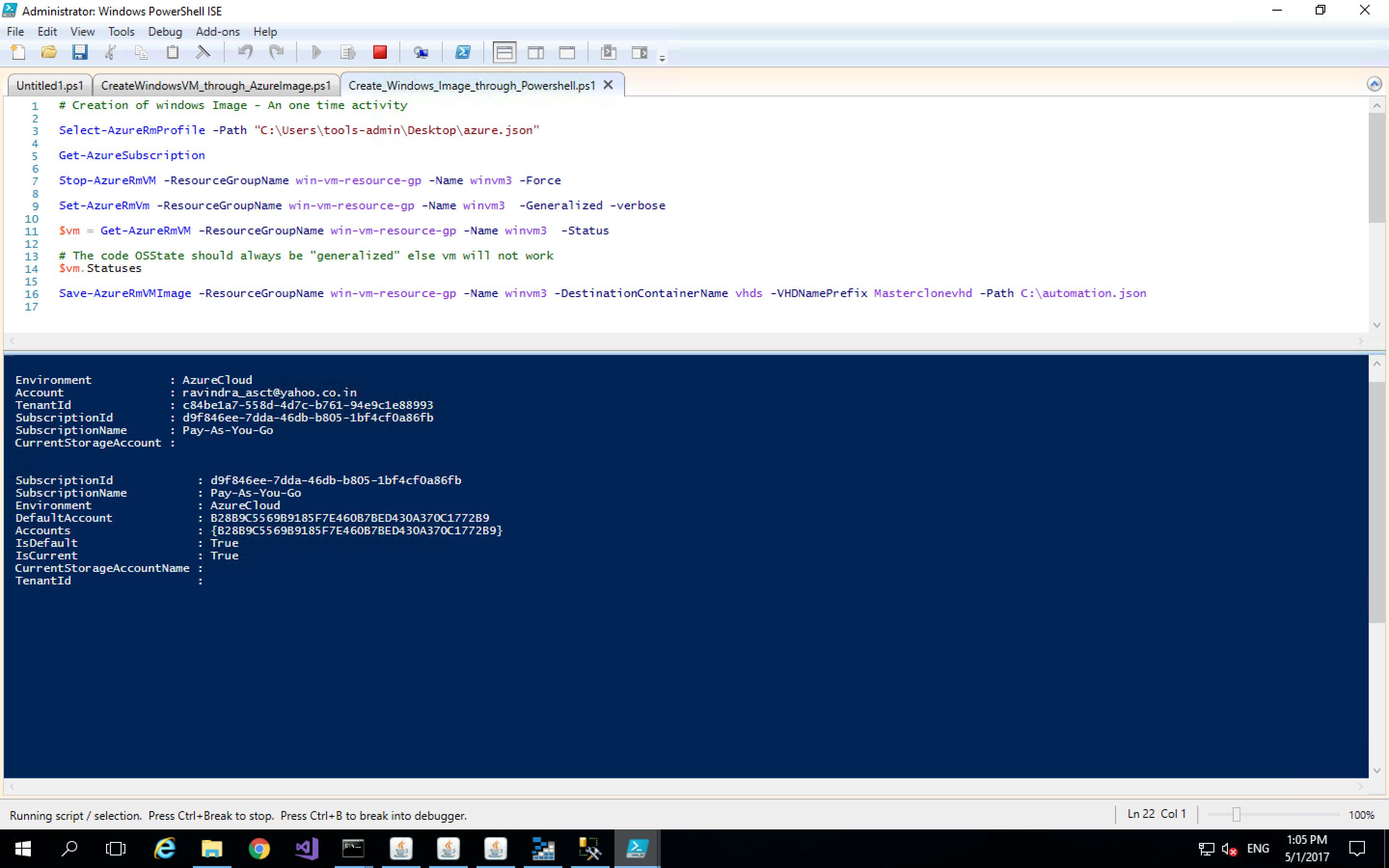1389x868 pixels.
Task: Switch to the Untitled1.ps1 tab
Action: pos(50,85)
